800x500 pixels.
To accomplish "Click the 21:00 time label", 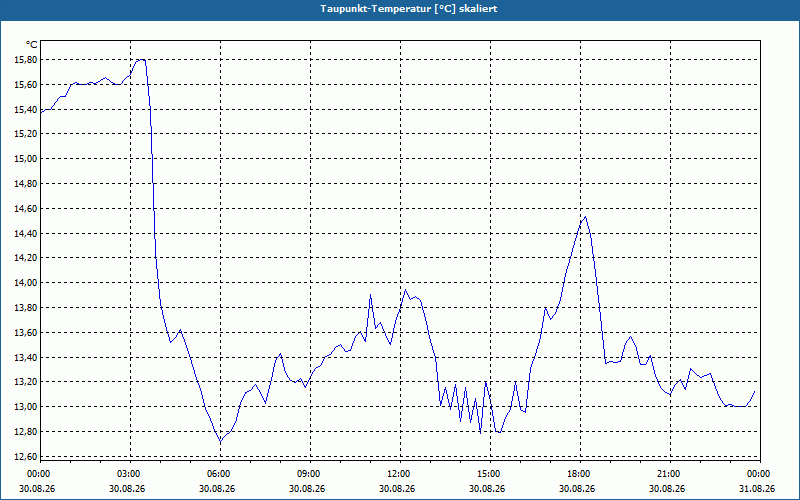I will click(667, 474).
